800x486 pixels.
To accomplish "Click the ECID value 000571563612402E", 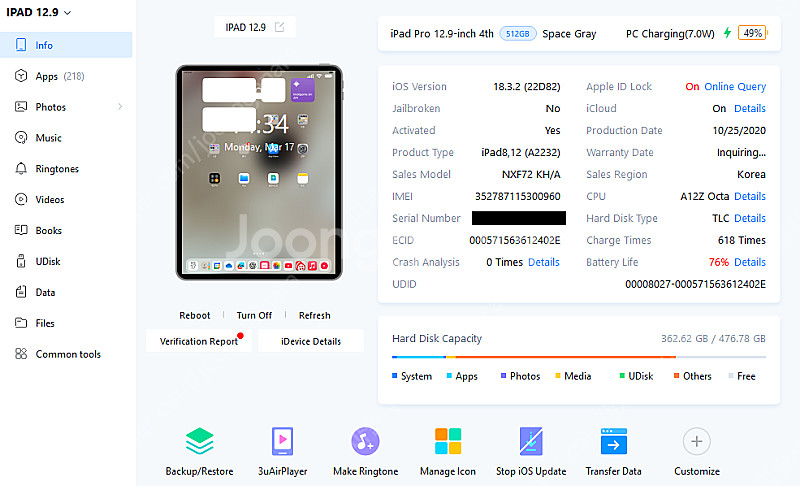I will coord(515,240).
